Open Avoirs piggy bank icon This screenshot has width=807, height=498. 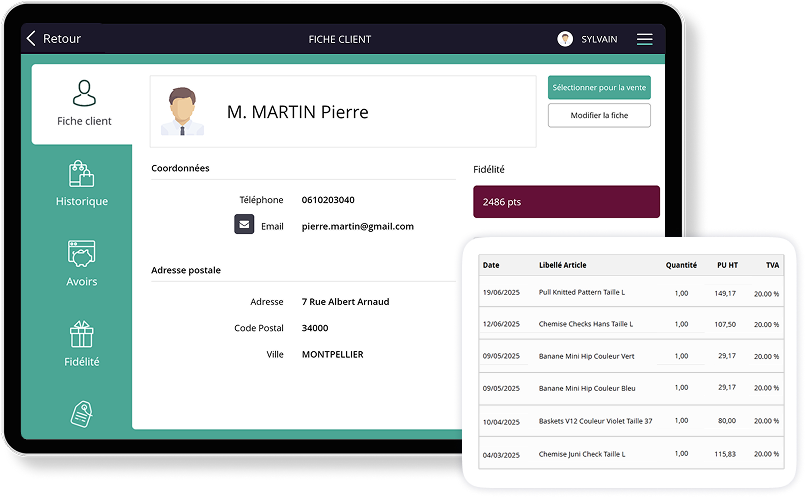point(81,254)
